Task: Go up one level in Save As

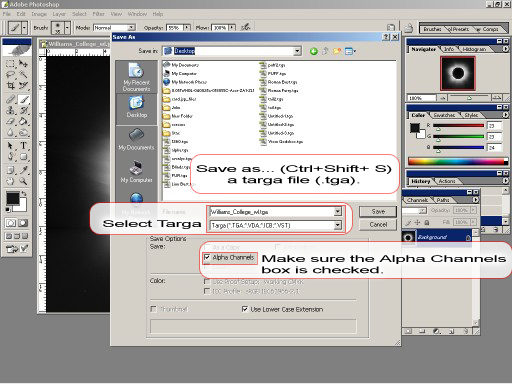Action: (325, 51)
